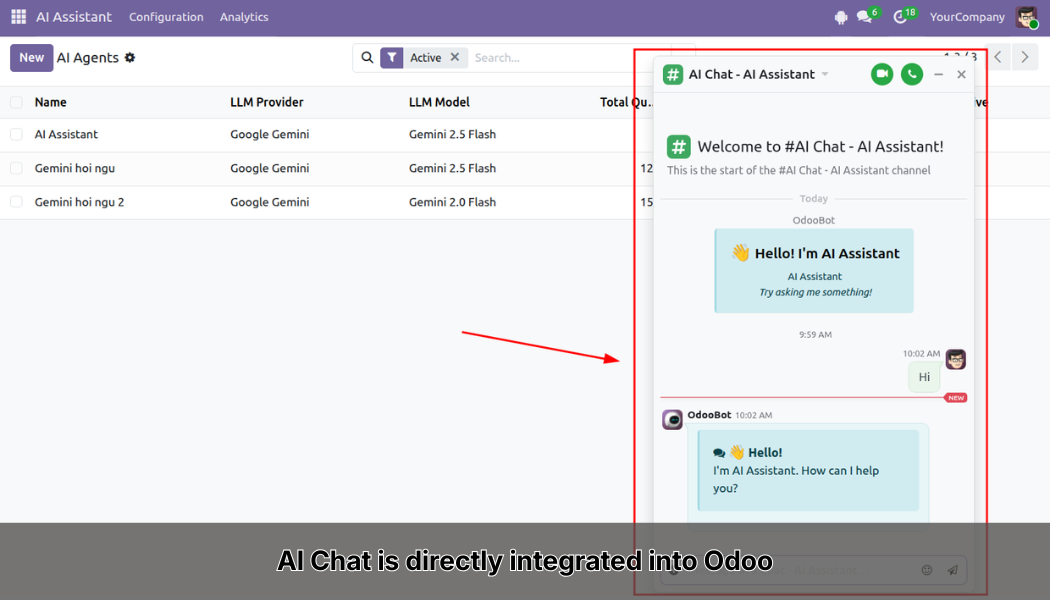
Task: Click the AI Assistant app title
Action: pyautogui.click(x=74, y=17)
